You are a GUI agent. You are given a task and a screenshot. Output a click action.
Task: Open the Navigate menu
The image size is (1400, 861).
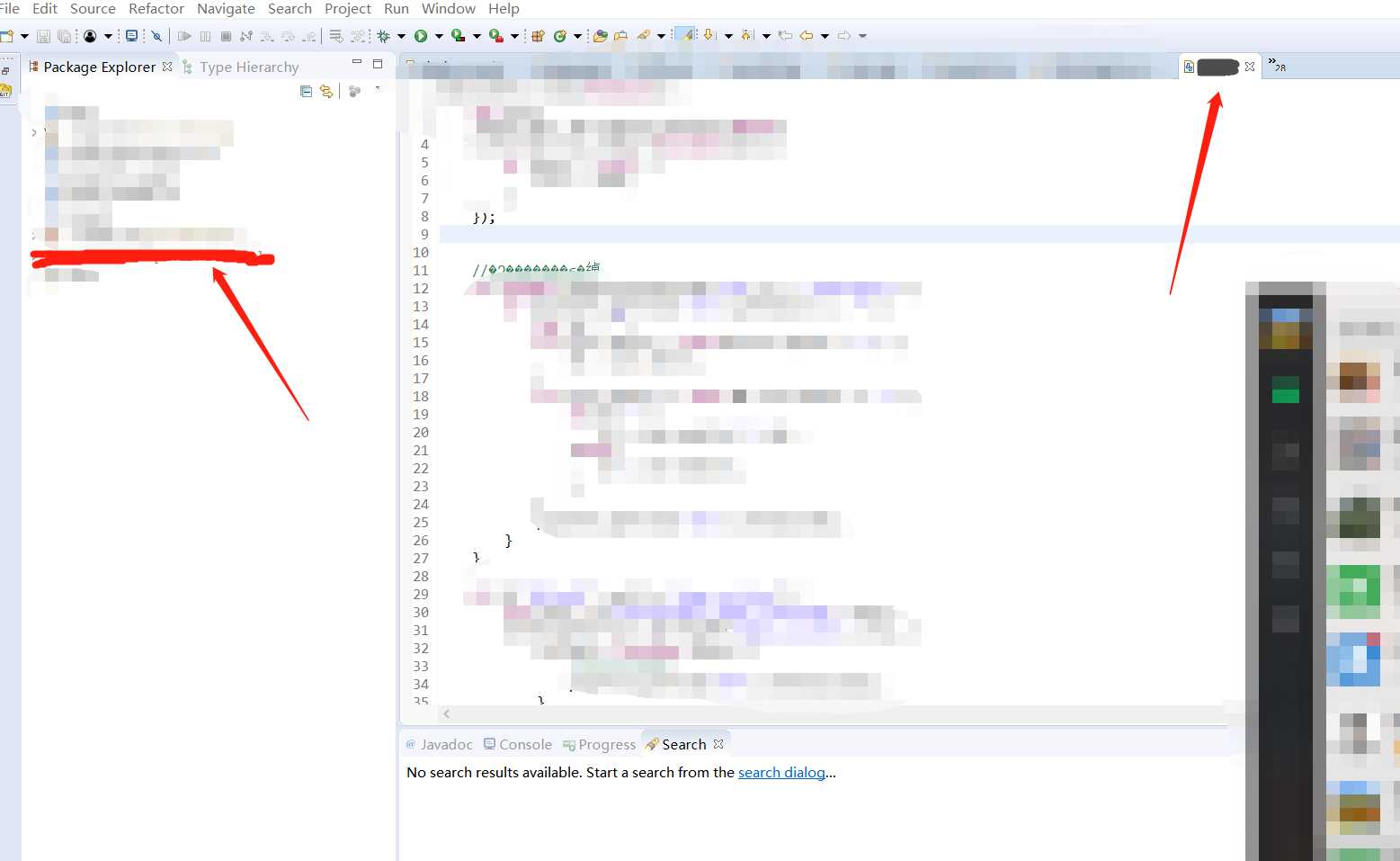click(x=226, y=8)
